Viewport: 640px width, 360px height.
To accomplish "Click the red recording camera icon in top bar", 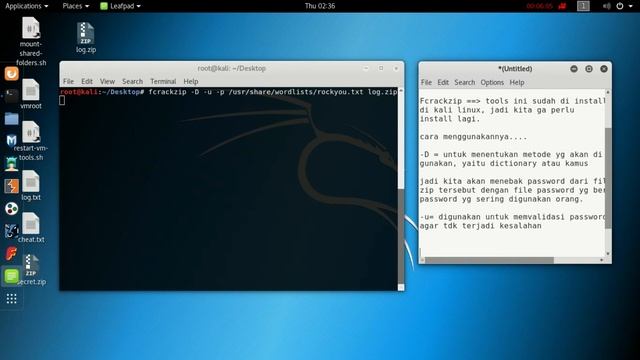I will (562, 6).
